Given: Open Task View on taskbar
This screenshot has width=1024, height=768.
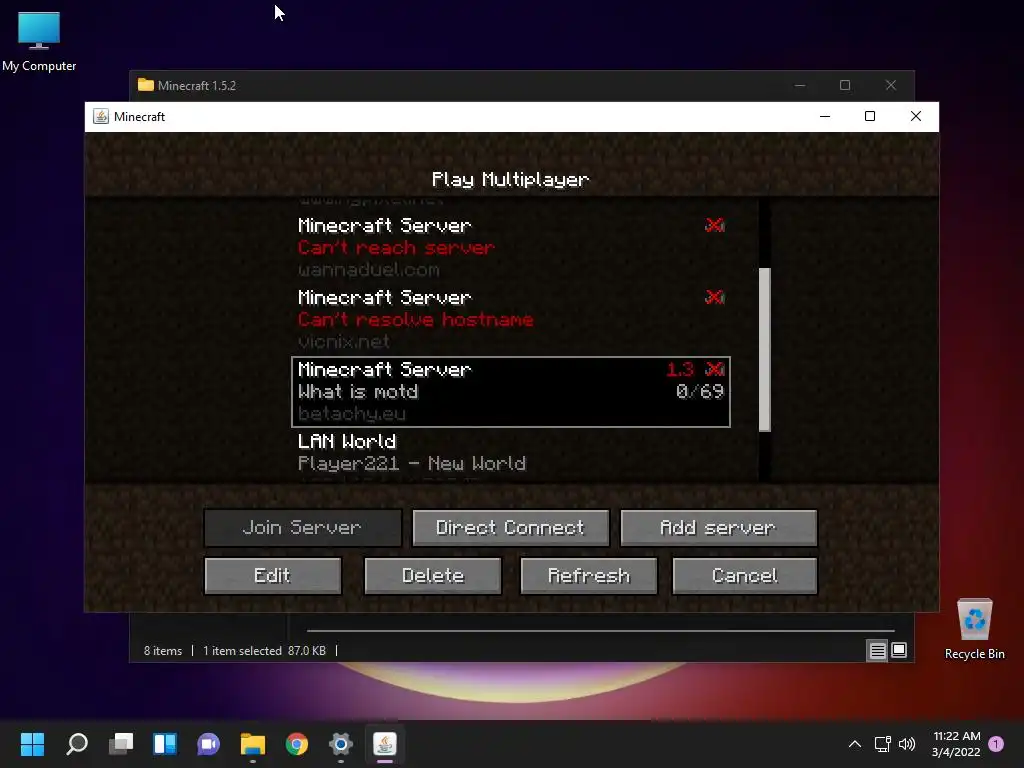Looking at the screenshot, I should [121, 744].
